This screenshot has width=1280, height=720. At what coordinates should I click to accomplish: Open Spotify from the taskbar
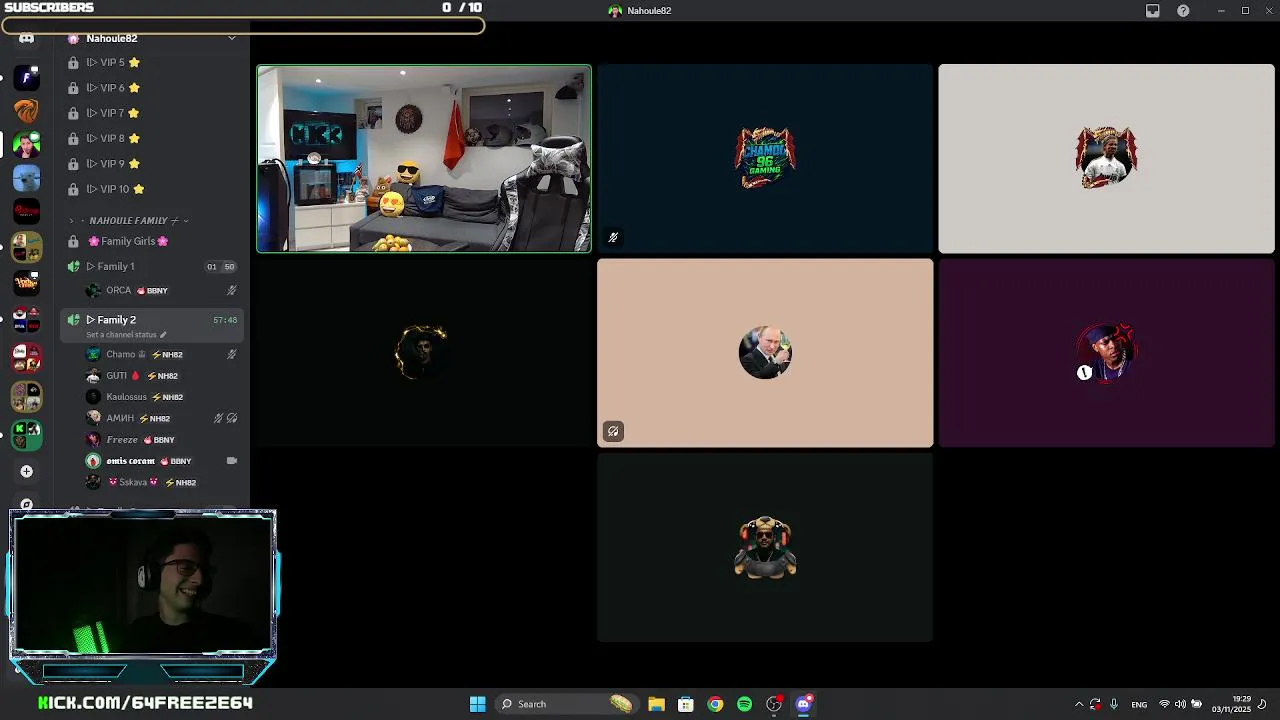(x=744, y=704)
